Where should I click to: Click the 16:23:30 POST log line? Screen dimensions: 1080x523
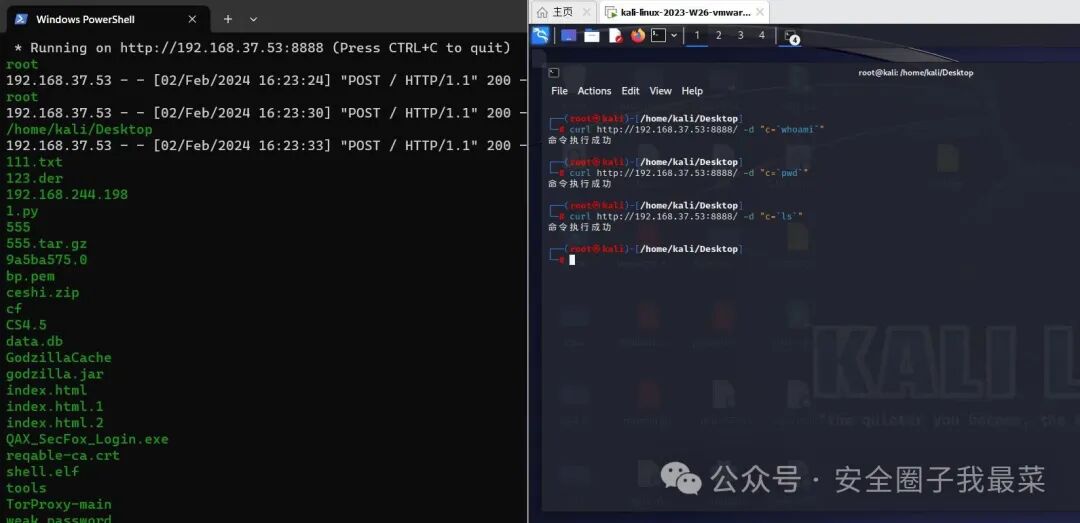(267, 113)
